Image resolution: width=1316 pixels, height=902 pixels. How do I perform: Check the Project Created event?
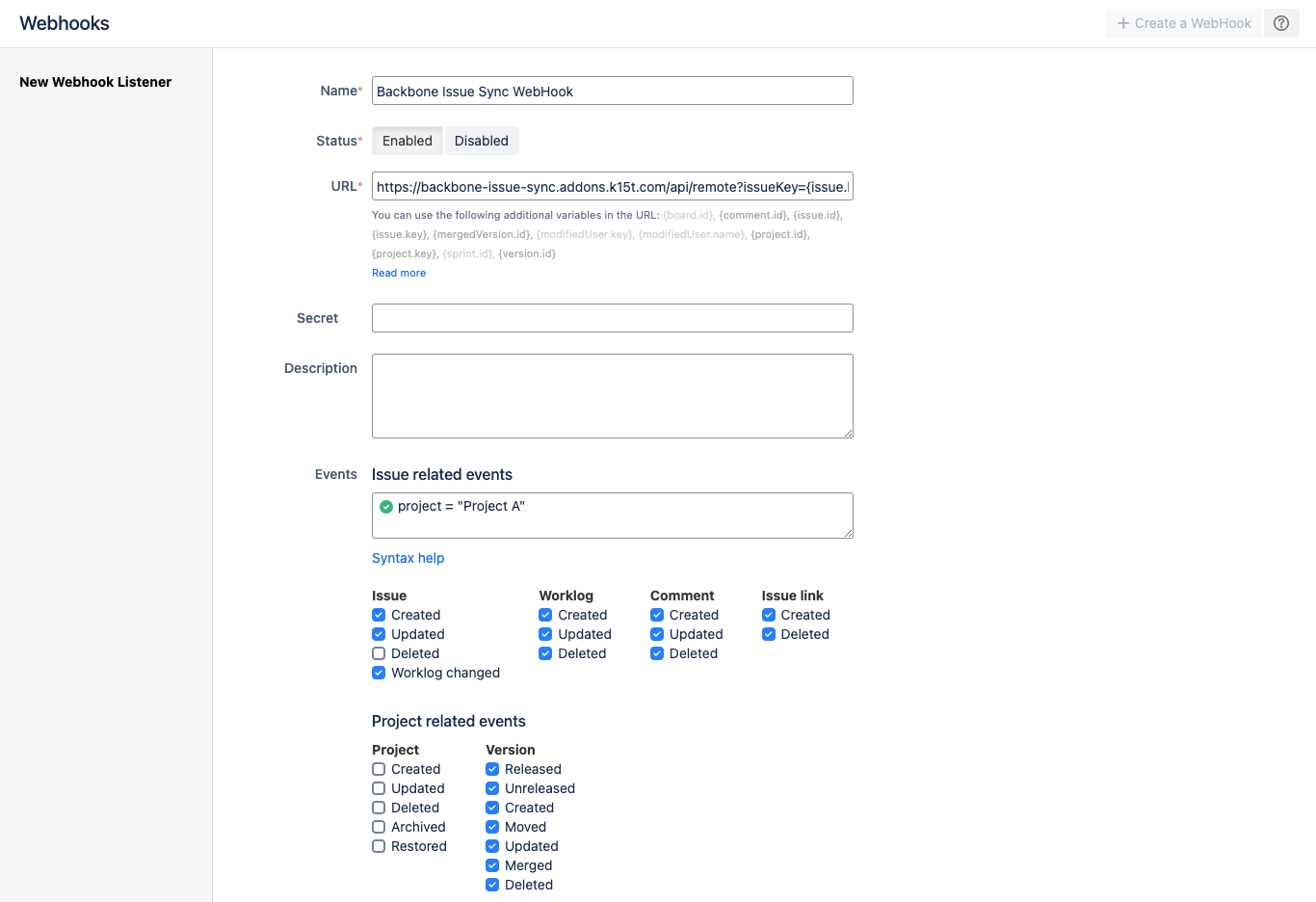point(379,769)
